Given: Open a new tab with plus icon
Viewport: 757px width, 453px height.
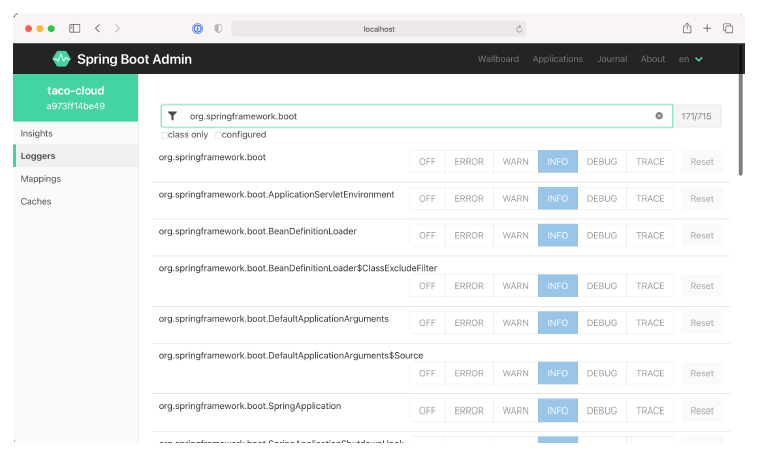Looking at the screenshot, I should point(707,29).
